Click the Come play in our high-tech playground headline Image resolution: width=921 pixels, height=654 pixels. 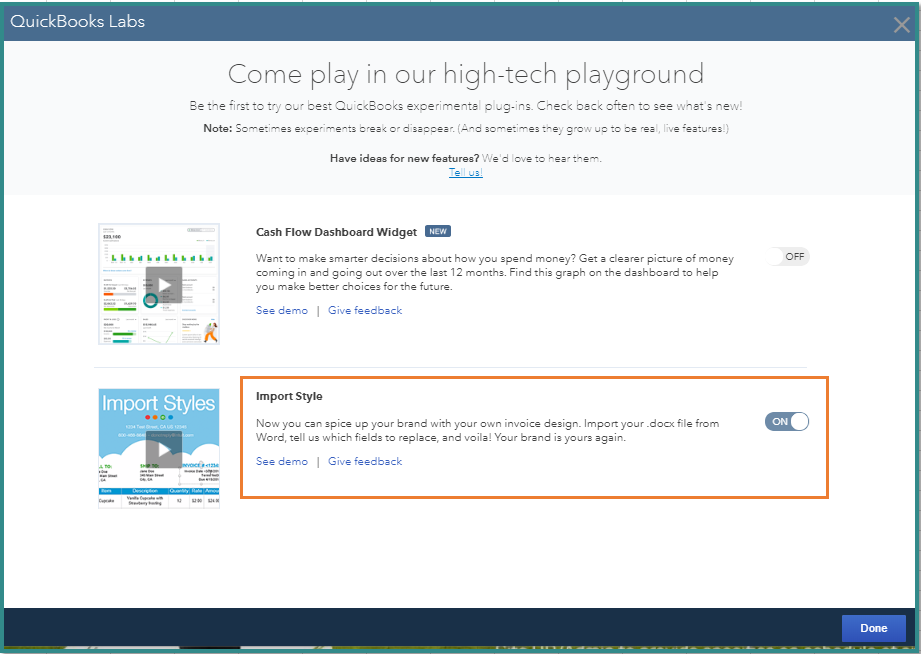(x=466, y=75)
